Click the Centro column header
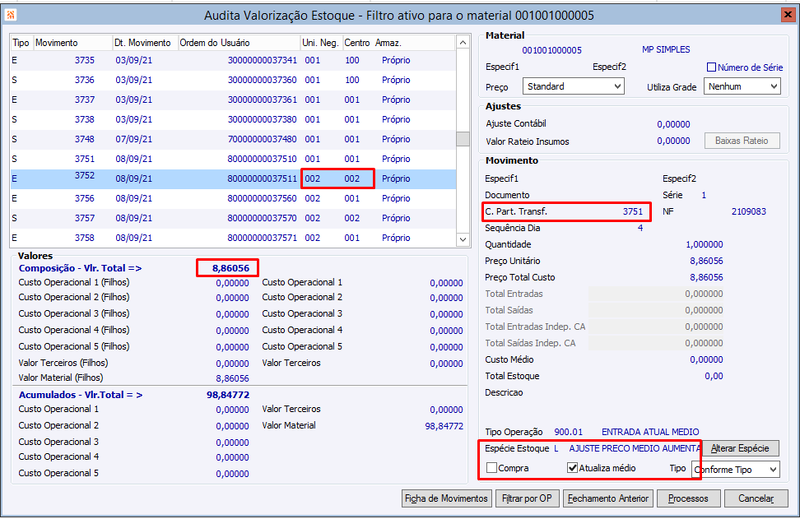Screen dimensions: 800x519 (357, 43)
